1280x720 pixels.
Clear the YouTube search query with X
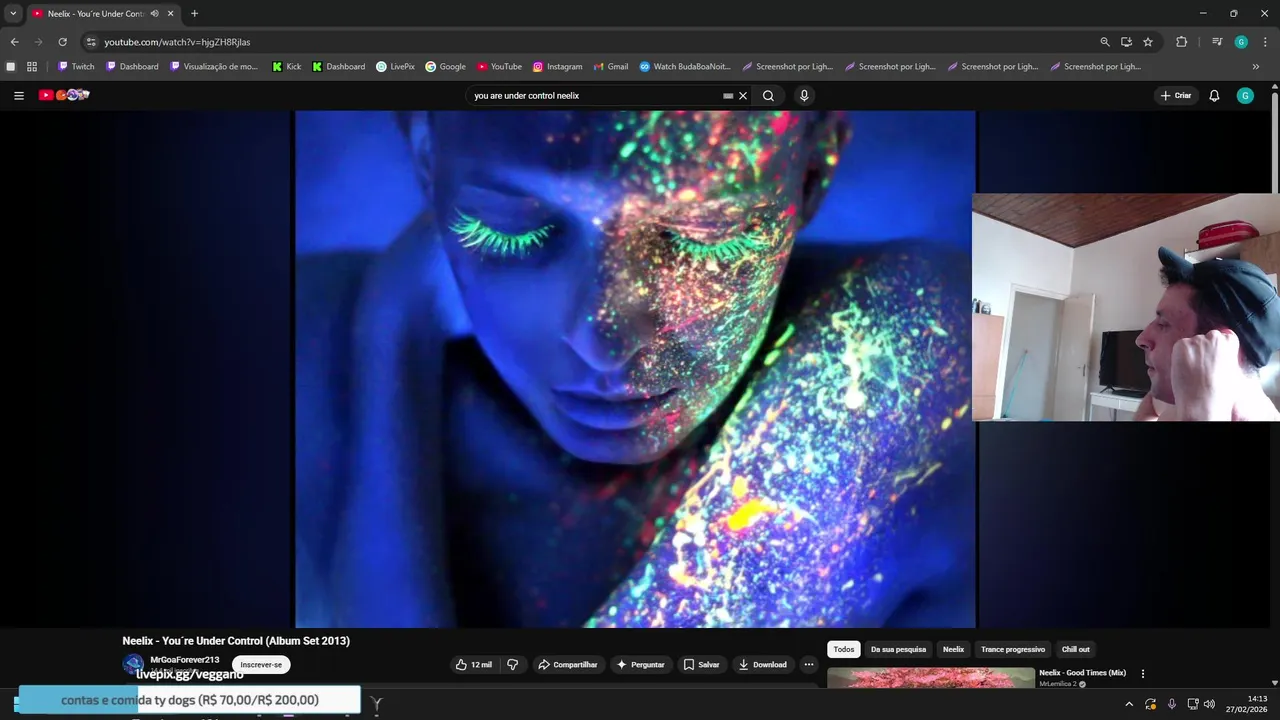coord(743,96)
